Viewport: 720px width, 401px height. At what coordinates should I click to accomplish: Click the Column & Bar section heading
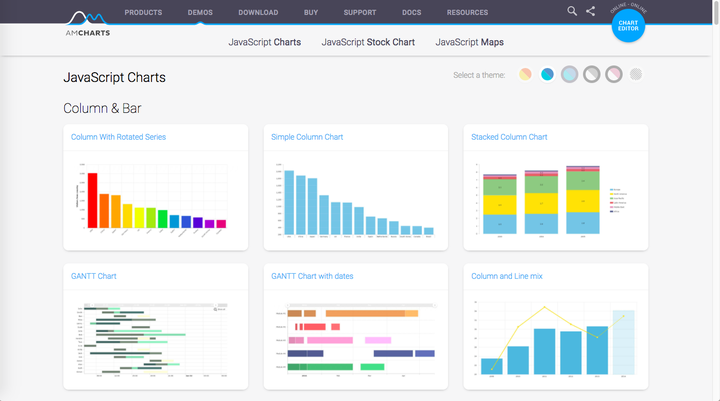pos(102,108)
